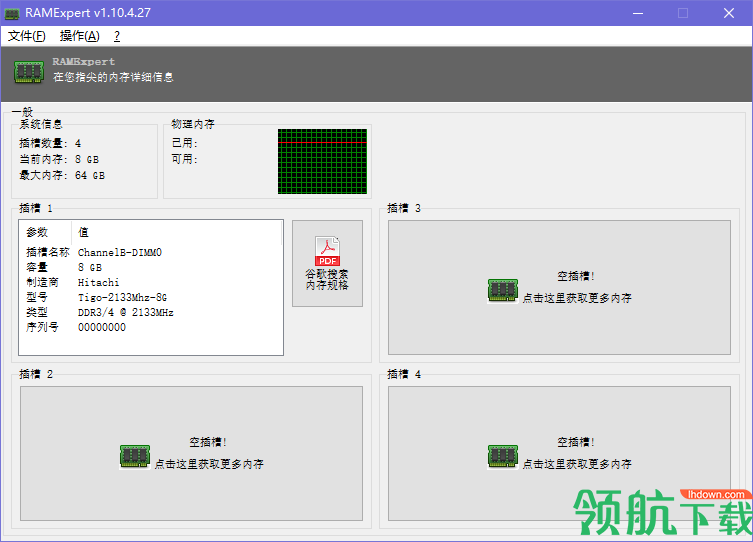Click the 当前内存: 8 GB text
The width and height of the screenshot is (753, 542).
coord(59,159)
